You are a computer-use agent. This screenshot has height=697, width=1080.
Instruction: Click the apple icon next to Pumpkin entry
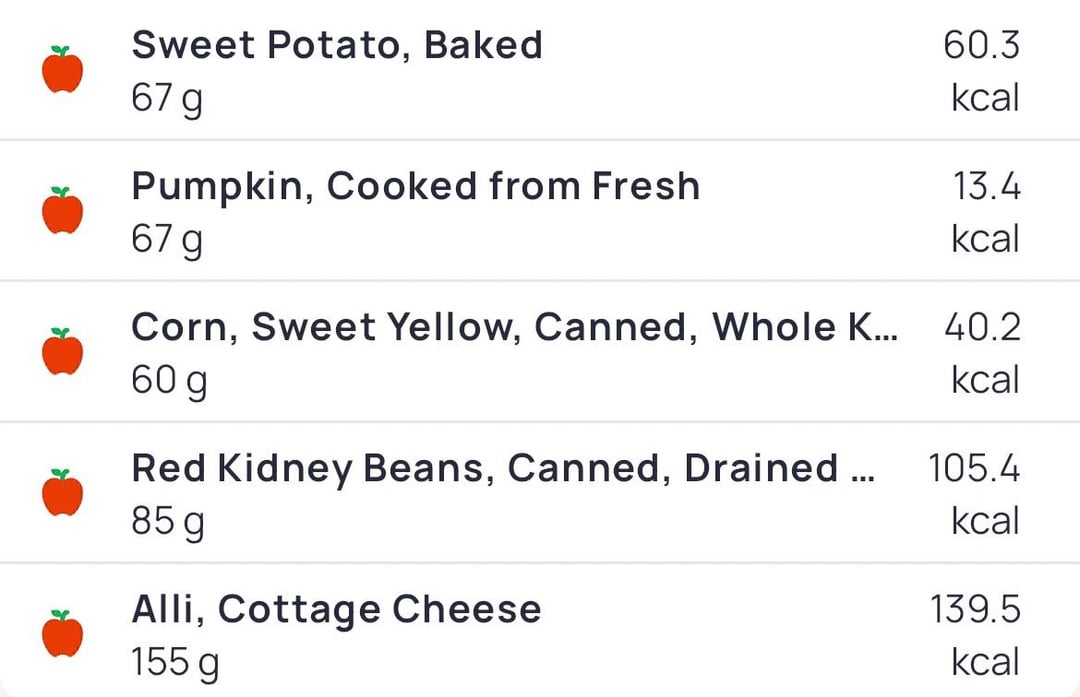(63, 210)
